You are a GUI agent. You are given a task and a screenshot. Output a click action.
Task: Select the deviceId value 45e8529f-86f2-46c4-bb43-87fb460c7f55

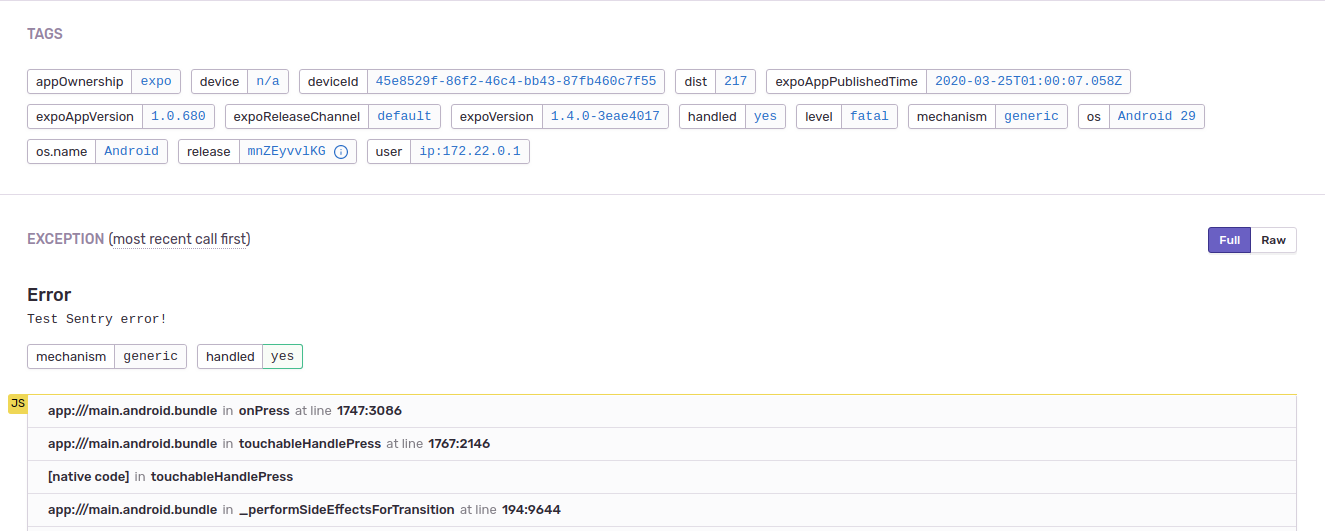click(x=516, y=82)
